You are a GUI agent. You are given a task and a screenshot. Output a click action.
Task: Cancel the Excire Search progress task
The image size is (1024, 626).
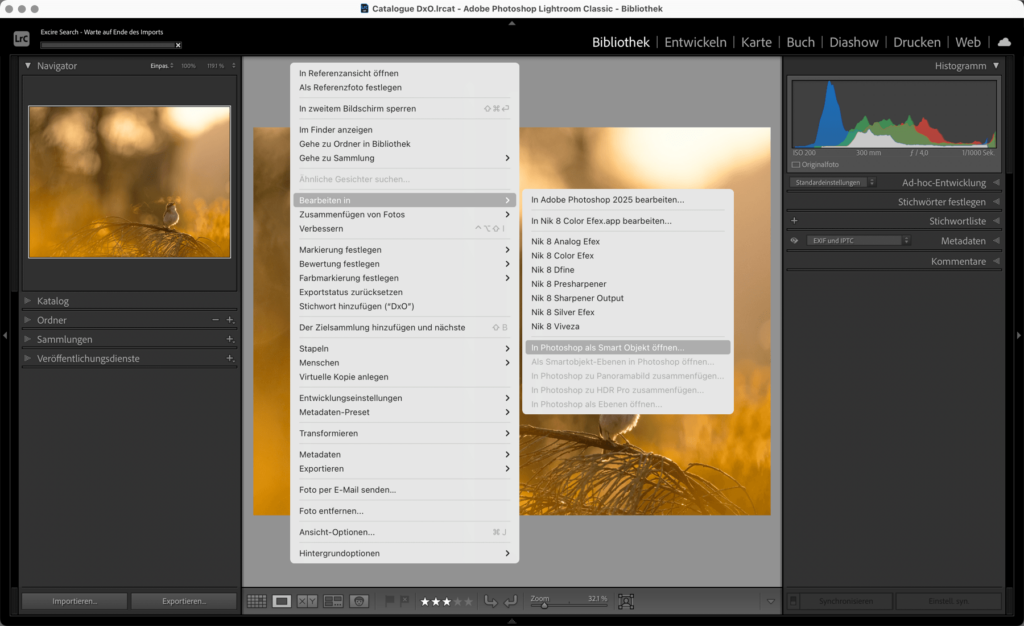(178, 45)
